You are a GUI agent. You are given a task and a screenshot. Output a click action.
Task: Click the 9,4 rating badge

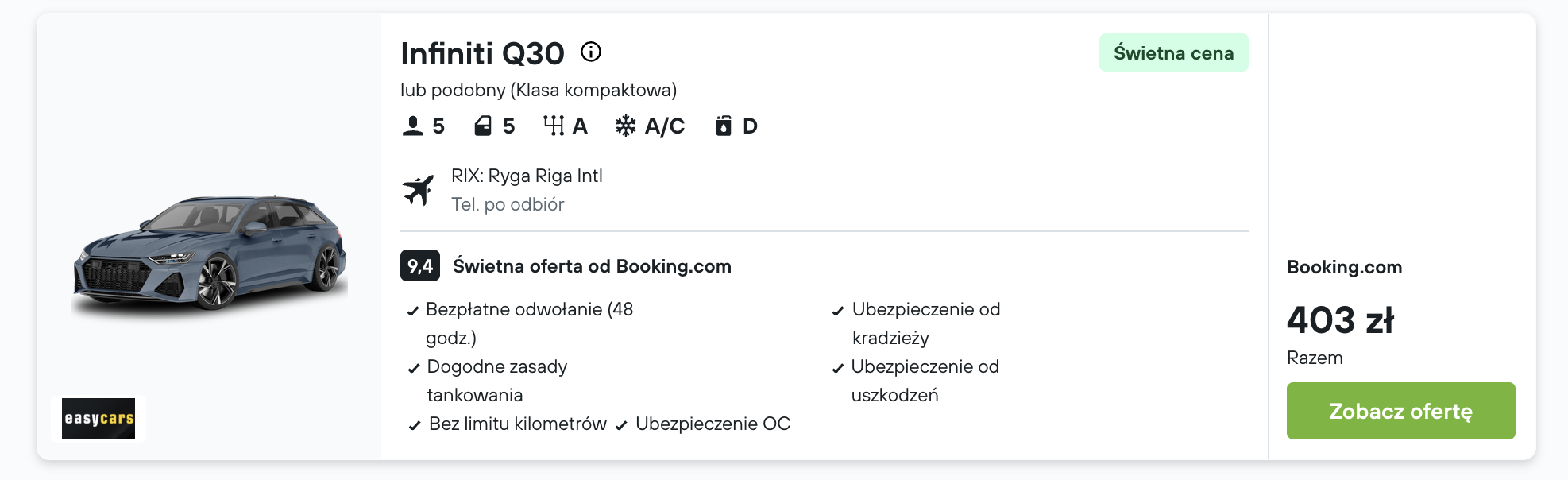(420, 265)
